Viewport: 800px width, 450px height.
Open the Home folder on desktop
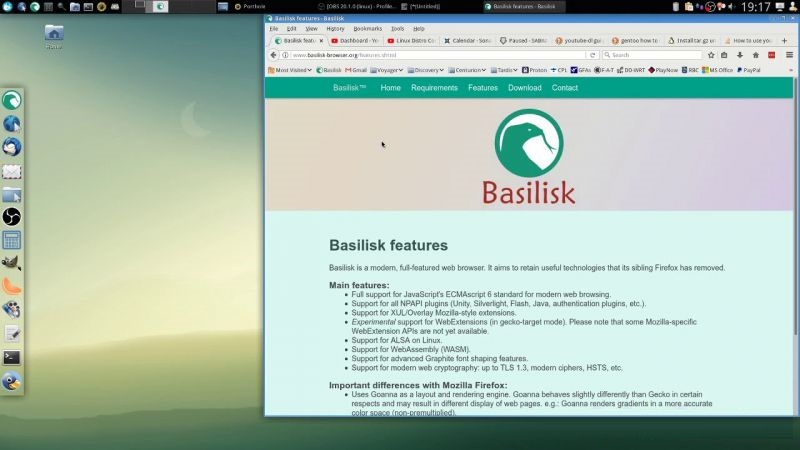(x=54, y=35)
